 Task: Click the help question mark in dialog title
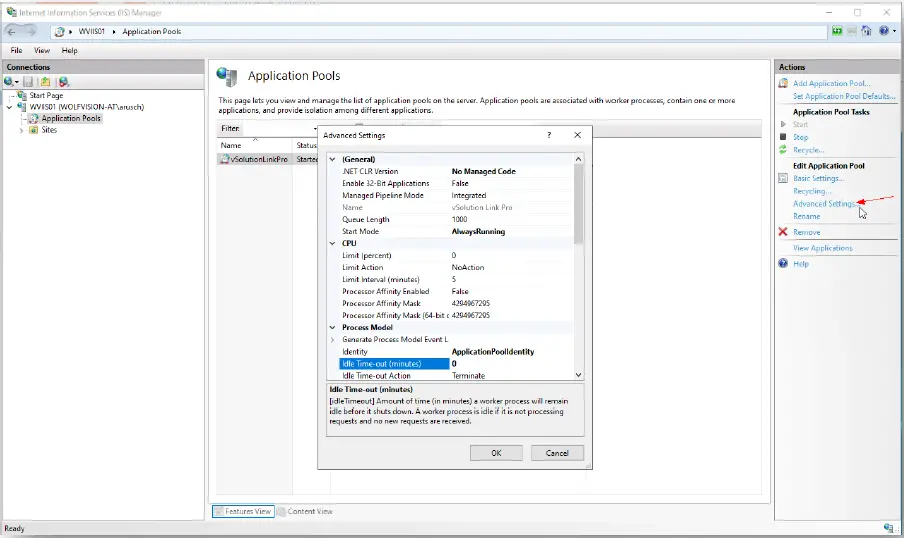[548, 135]
